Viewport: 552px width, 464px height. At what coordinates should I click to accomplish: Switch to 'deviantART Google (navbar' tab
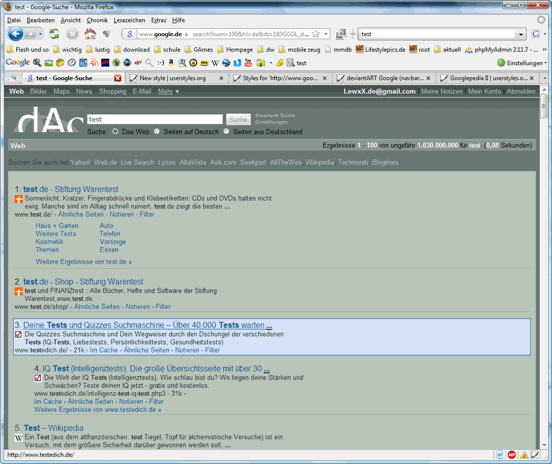384,78
